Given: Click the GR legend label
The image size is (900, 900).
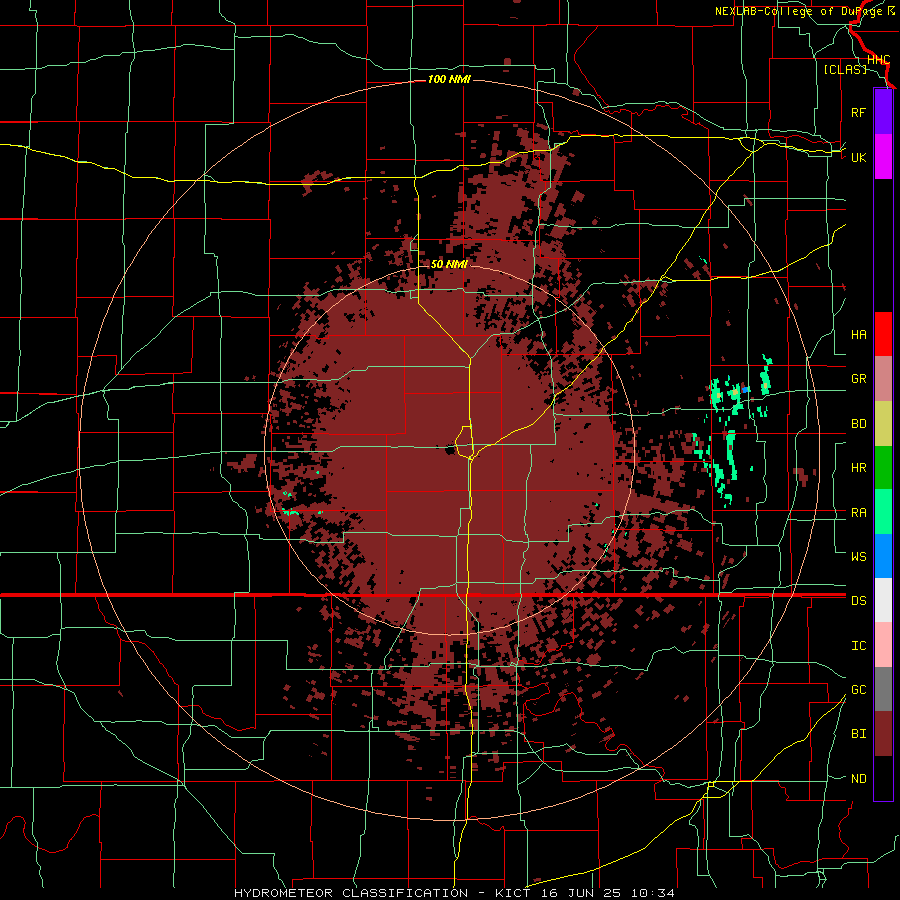Looking at the screenshot, I should pos(858,379).
